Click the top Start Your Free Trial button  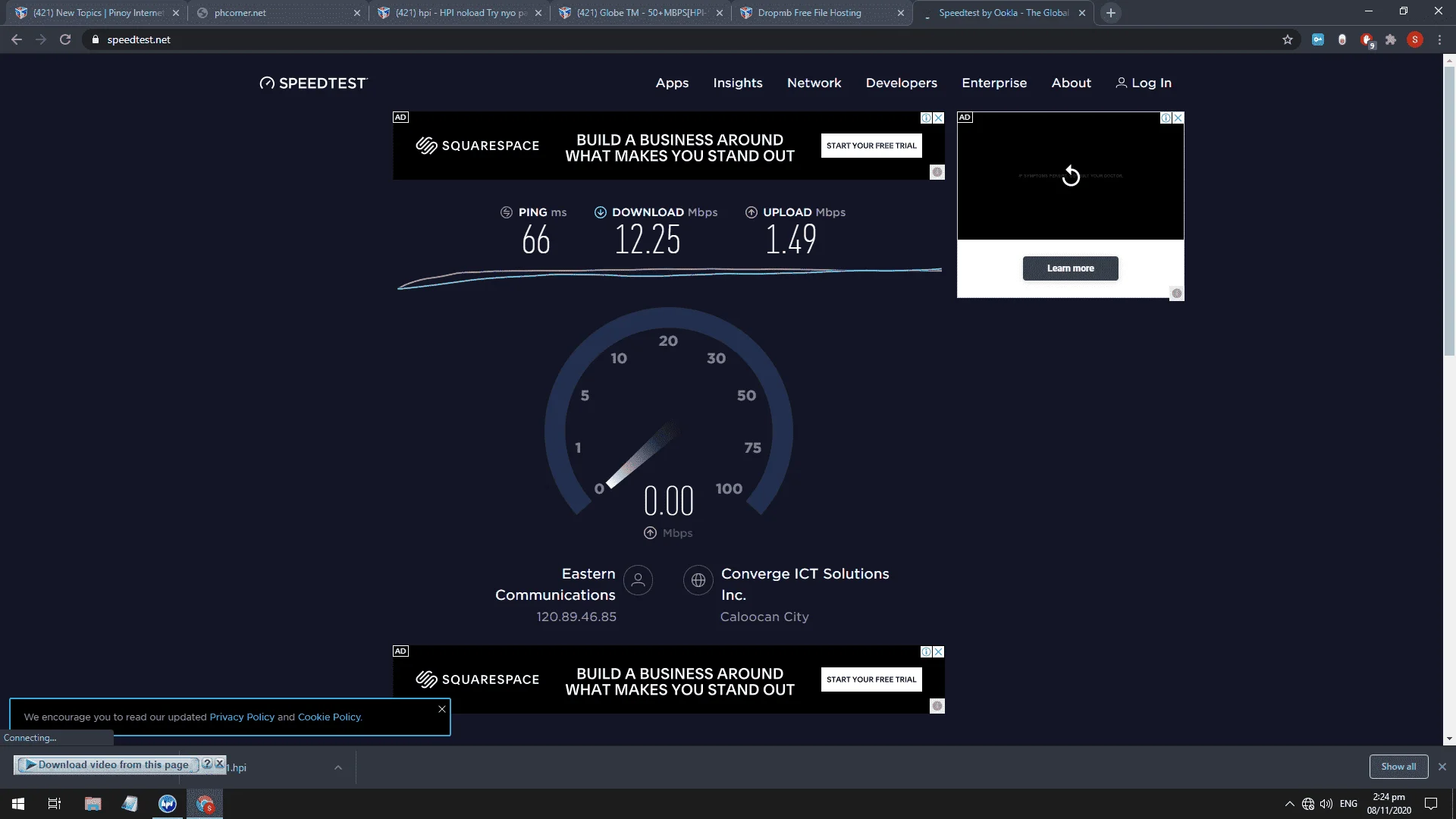(871, 146)
